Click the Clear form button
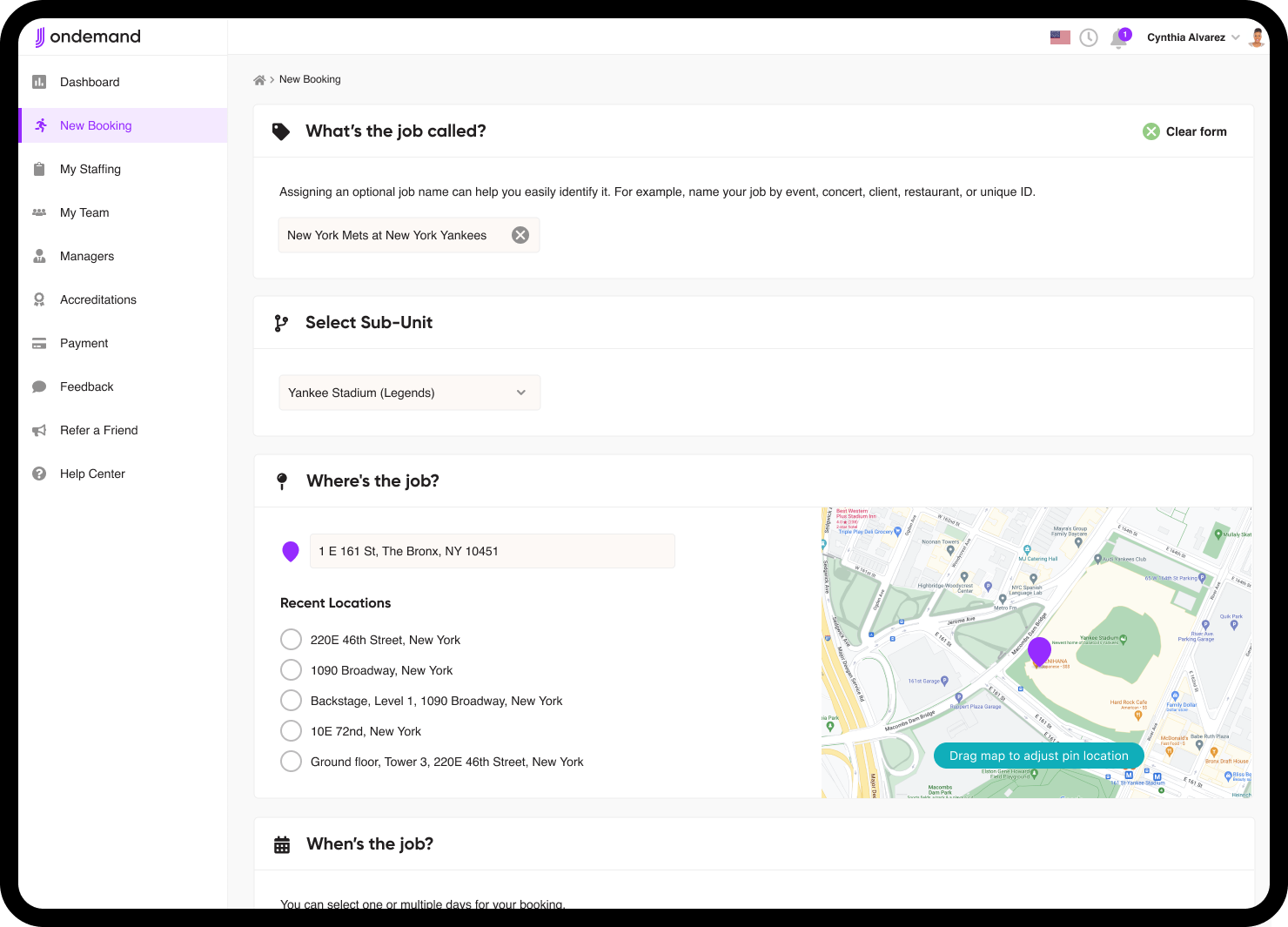Screen dimensions: 1288x927 point(1184,131)
